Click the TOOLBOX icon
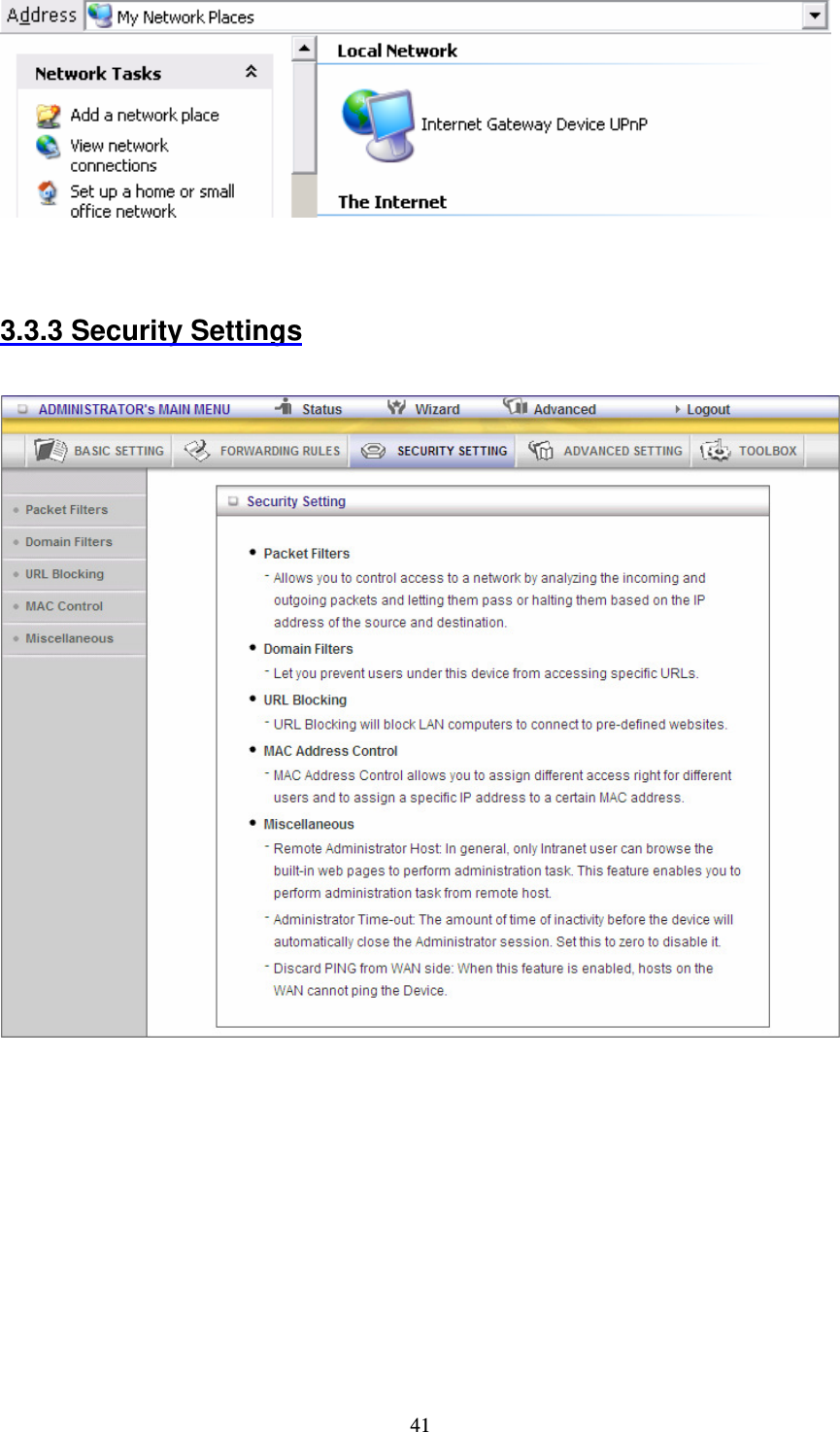This screenshot has width=840, height=1432. [713, 450]
